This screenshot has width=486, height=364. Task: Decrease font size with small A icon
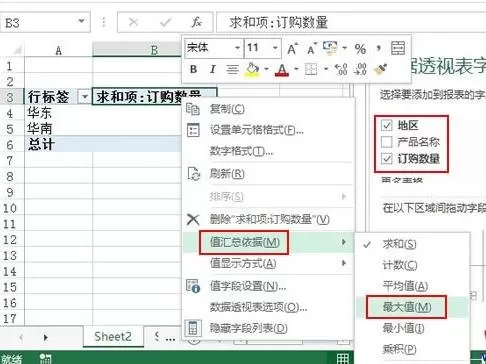[312, 49]
